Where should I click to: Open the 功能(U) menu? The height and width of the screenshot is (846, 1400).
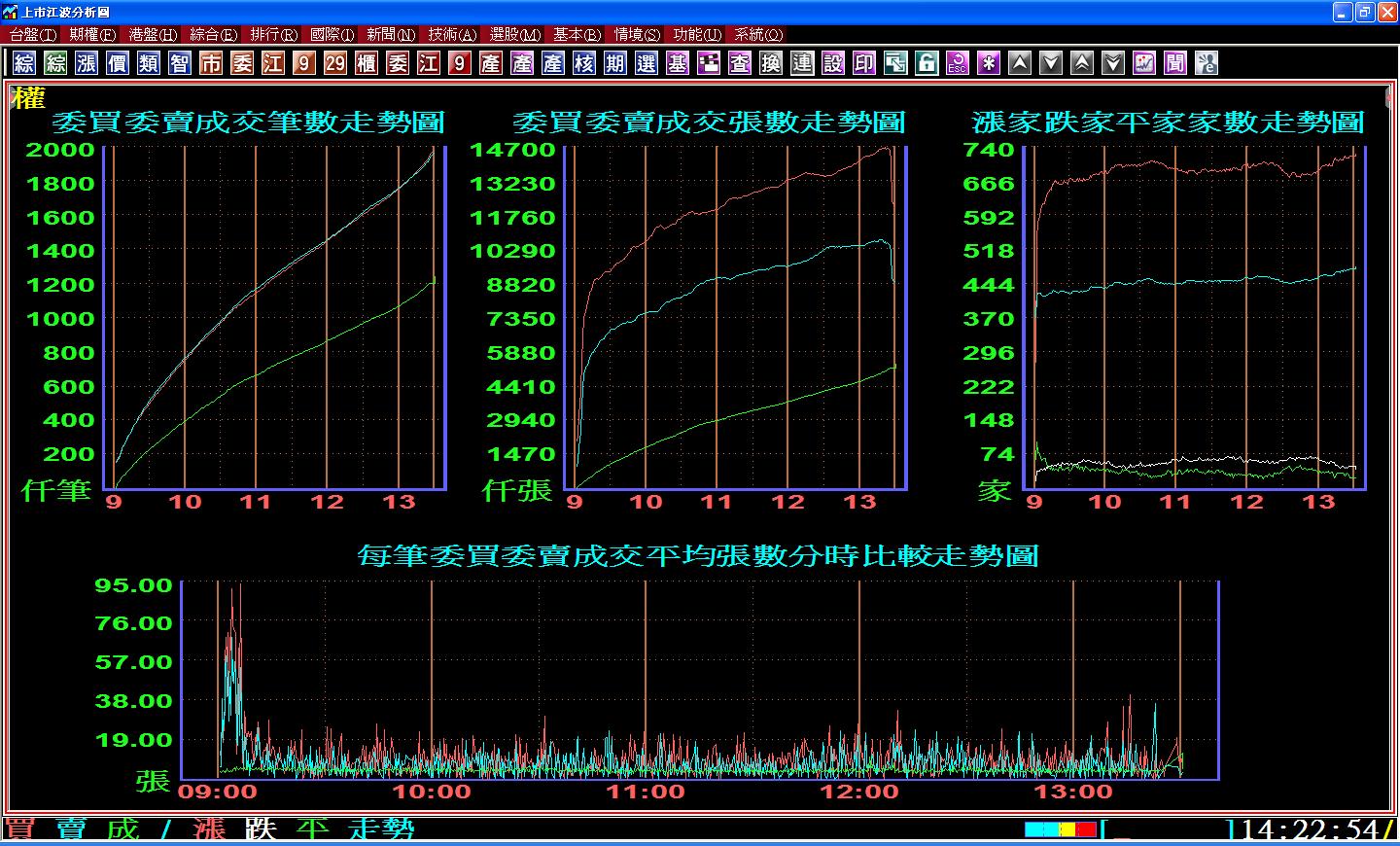pos(697,34)
